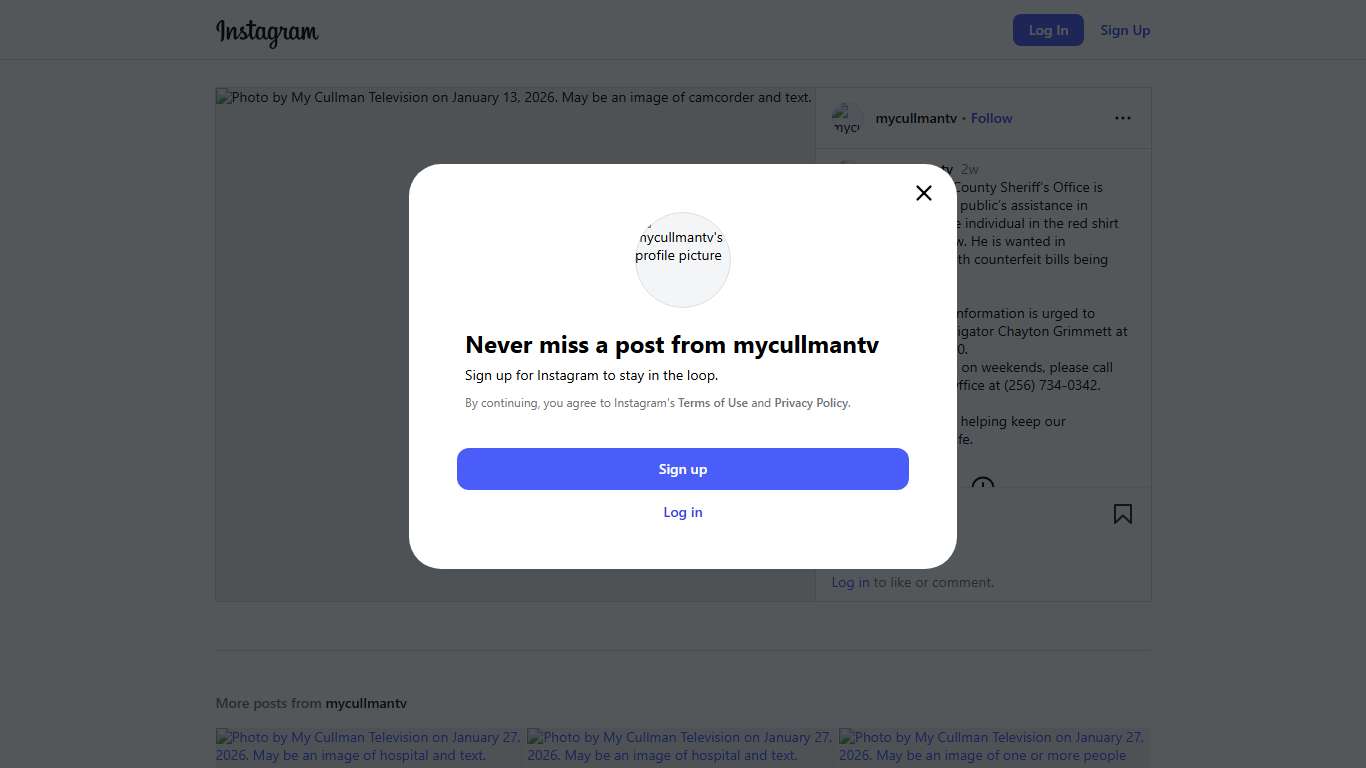Close the sign-up popup with the X
The width and height of the screenshot is (1366, 768).
pyautogui.click(x=924, y=193)
